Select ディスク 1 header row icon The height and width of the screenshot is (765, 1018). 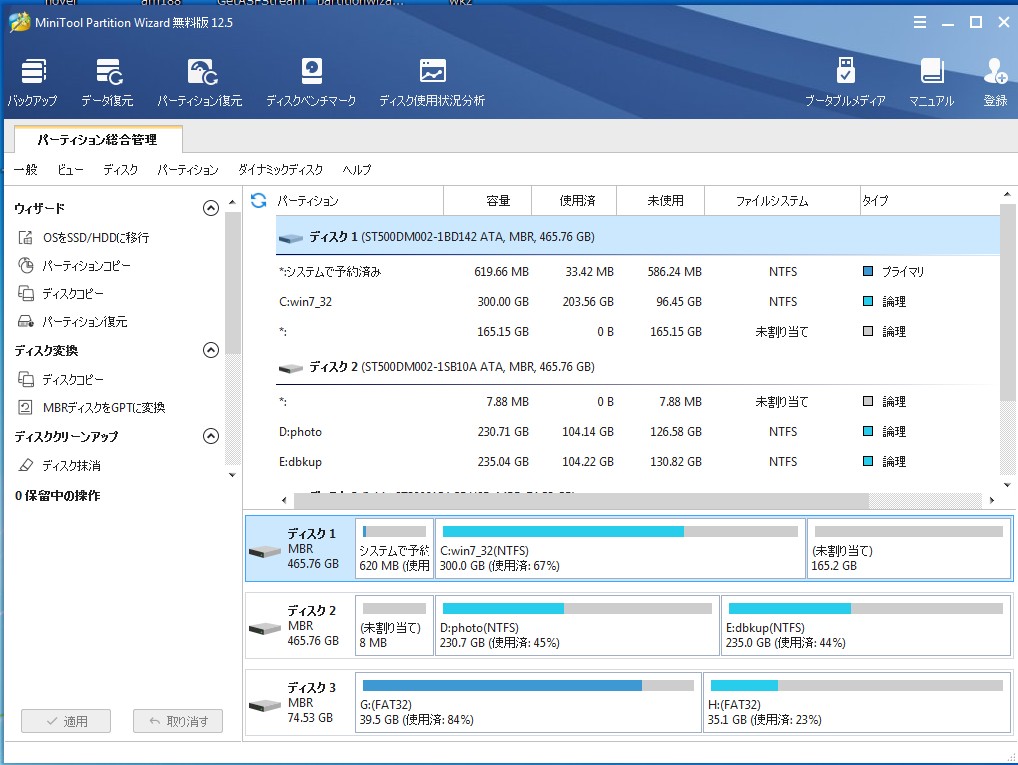click(290, 238)
